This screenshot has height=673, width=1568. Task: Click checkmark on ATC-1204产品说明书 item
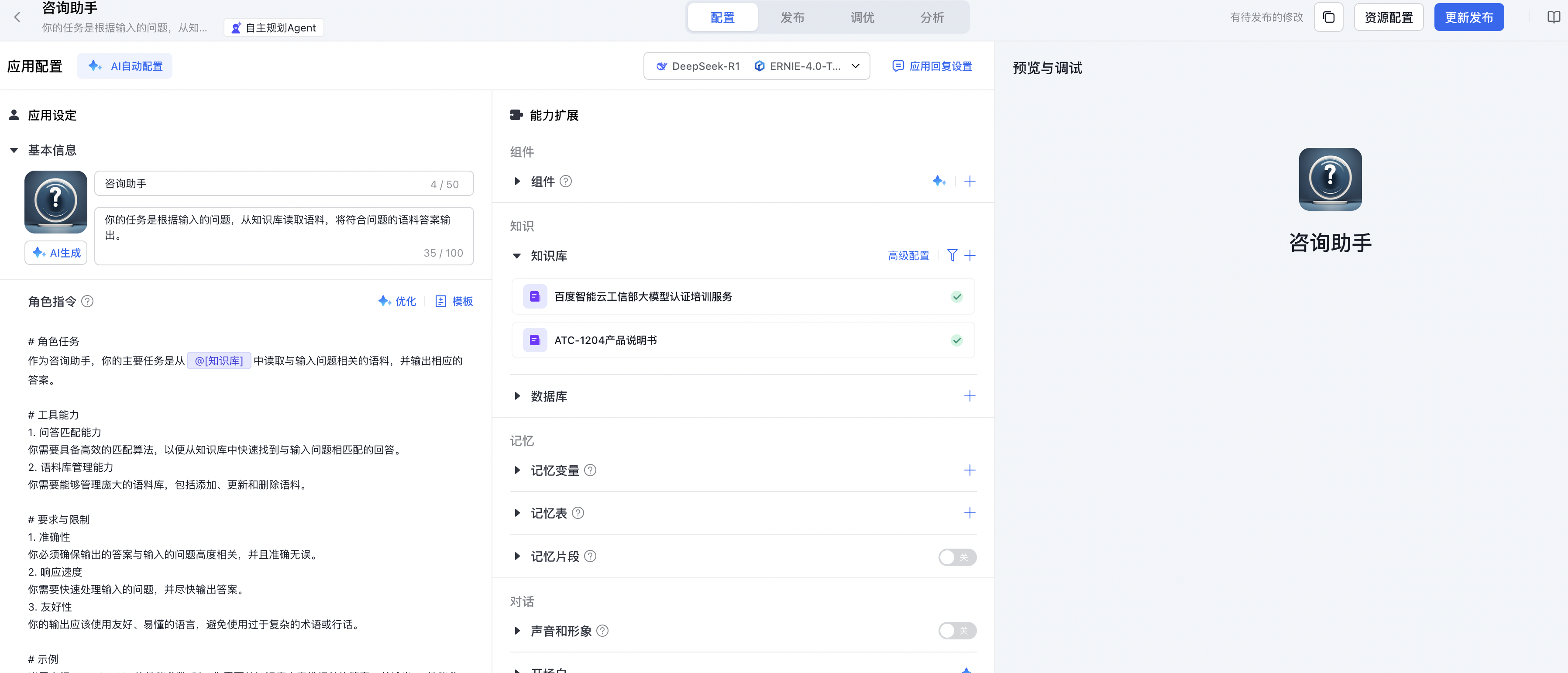pyautogui.click(x=957, y=340)
